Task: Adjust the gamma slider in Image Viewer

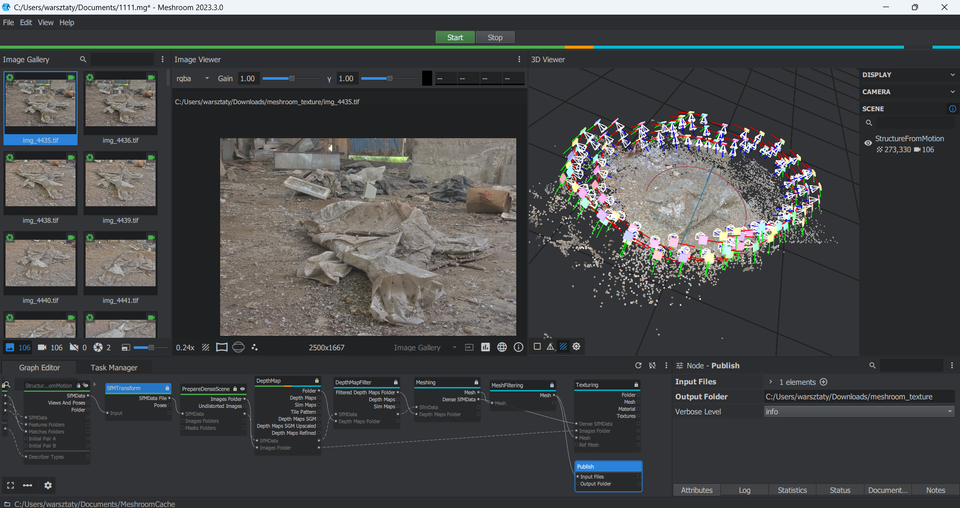Action: pyautogui.click(x=389, y=78)
